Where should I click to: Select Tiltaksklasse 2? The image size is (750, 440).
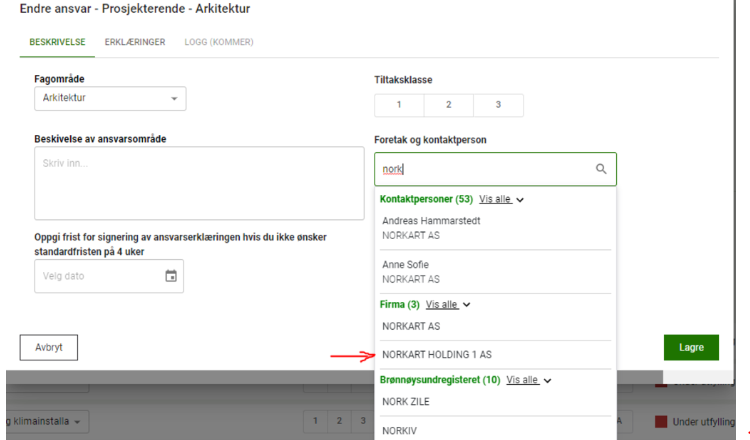448,105
